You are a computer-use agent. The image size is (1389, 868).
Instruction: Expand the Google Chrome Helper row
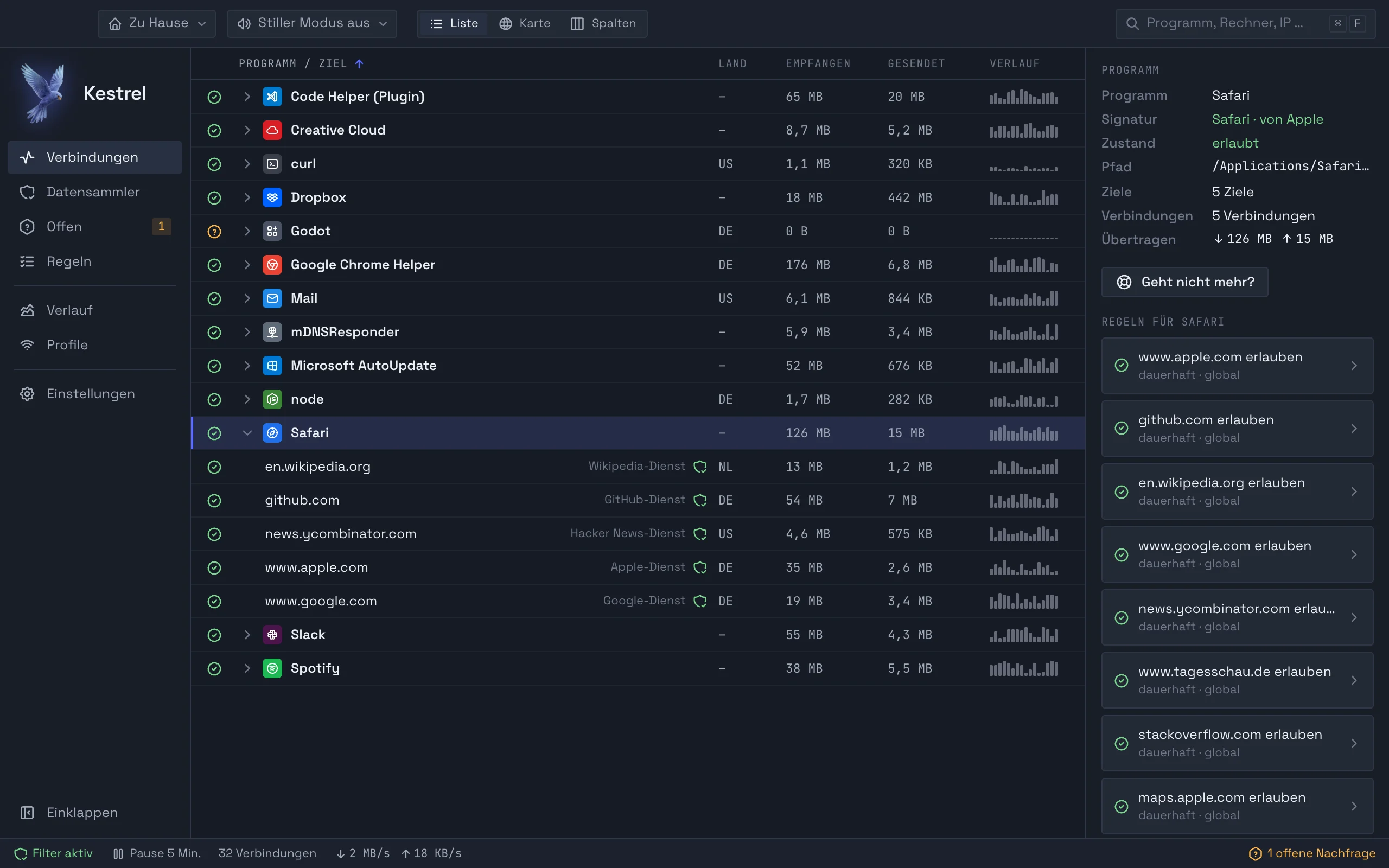click(247, 265)
